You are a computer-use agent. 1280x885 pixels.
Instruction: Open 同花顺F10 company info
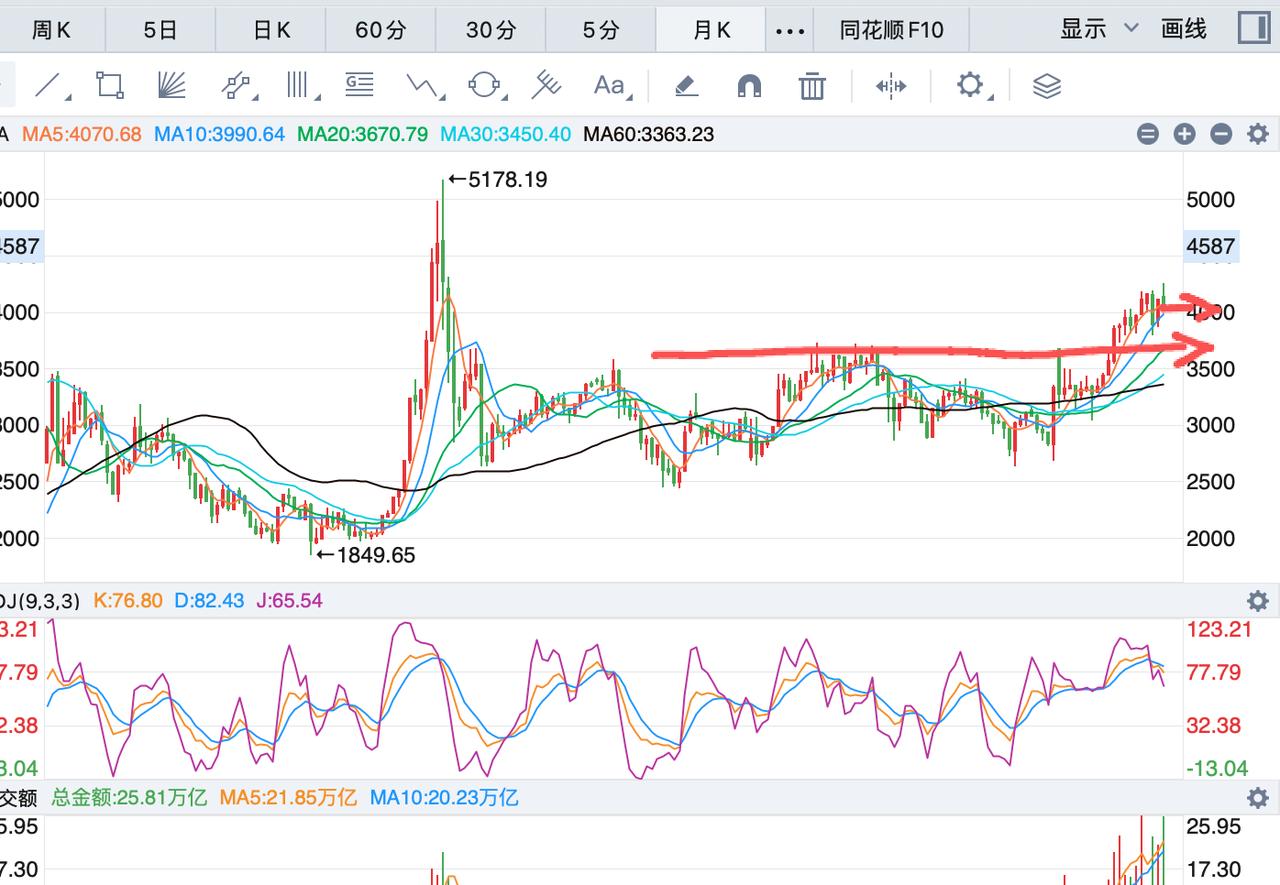(892, 30)
